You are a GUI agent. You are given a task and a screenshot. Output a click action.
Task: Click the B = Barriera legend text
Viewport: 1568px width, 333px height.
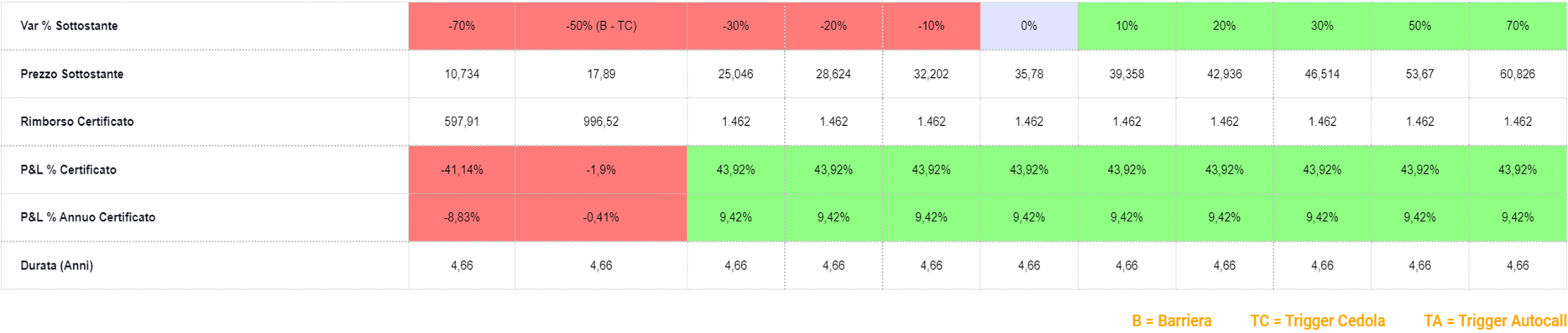[1172, 321]
